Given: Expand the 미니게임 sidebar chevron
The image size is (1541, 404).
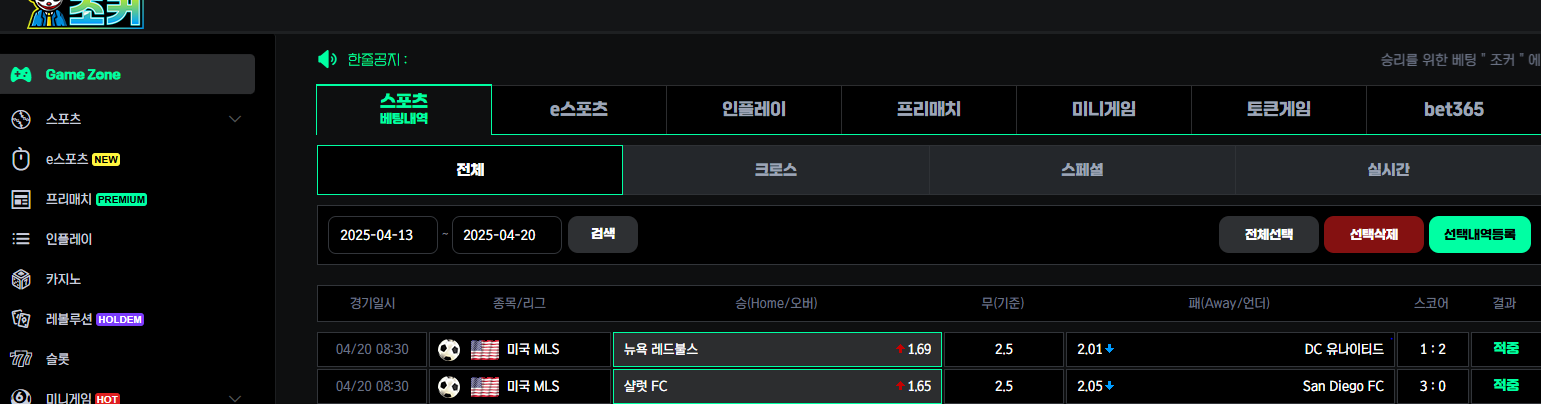Looking at the screenshot, I should 235,398.
